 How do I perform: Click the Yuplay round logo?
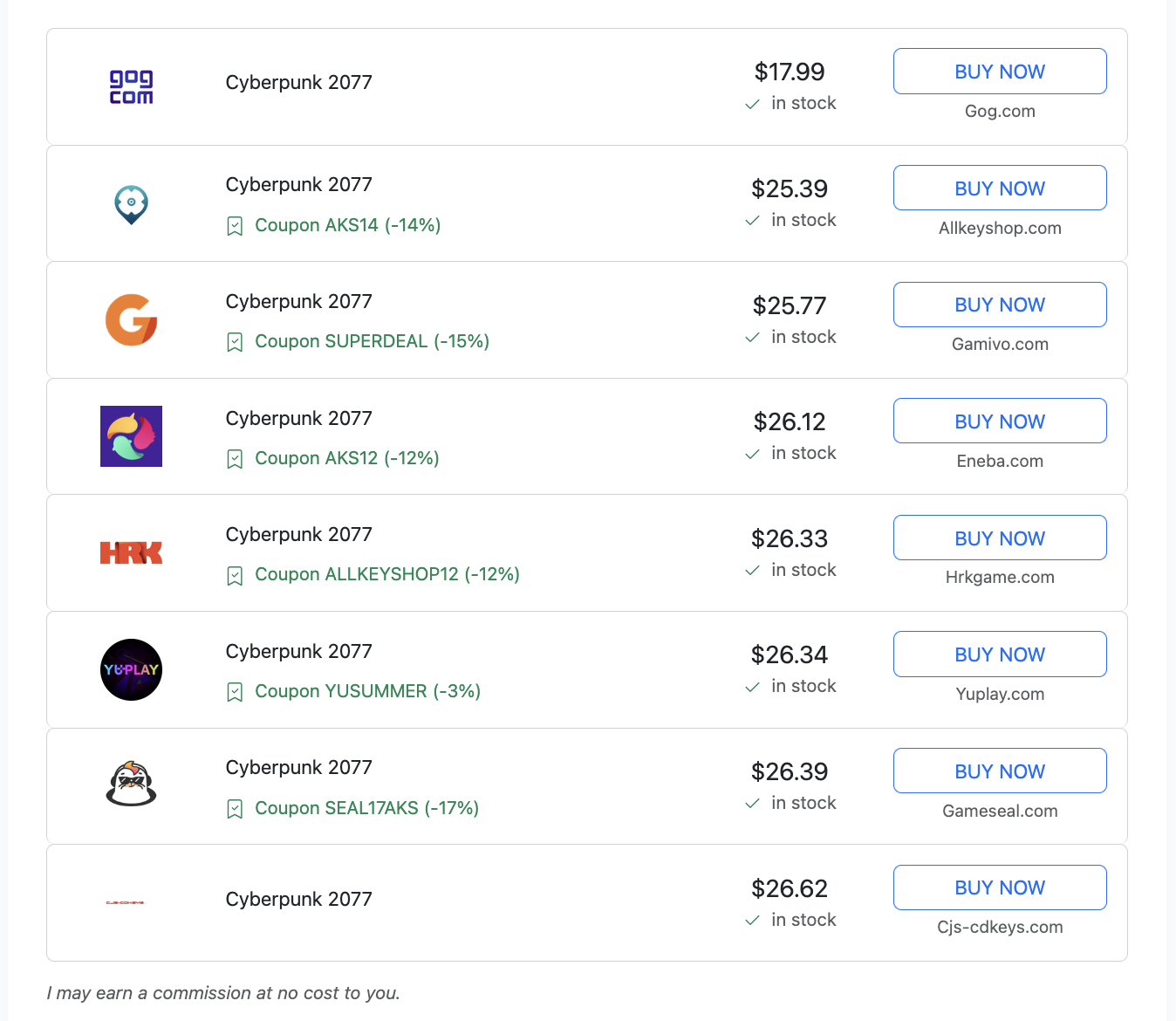pyautogui.click(x=131, y=669)
